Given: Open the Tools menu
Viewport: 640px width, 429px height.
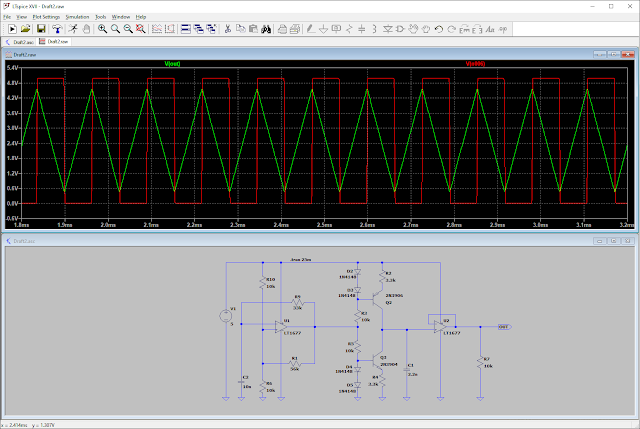Looking at the screenshot, I should click(100, 17).
